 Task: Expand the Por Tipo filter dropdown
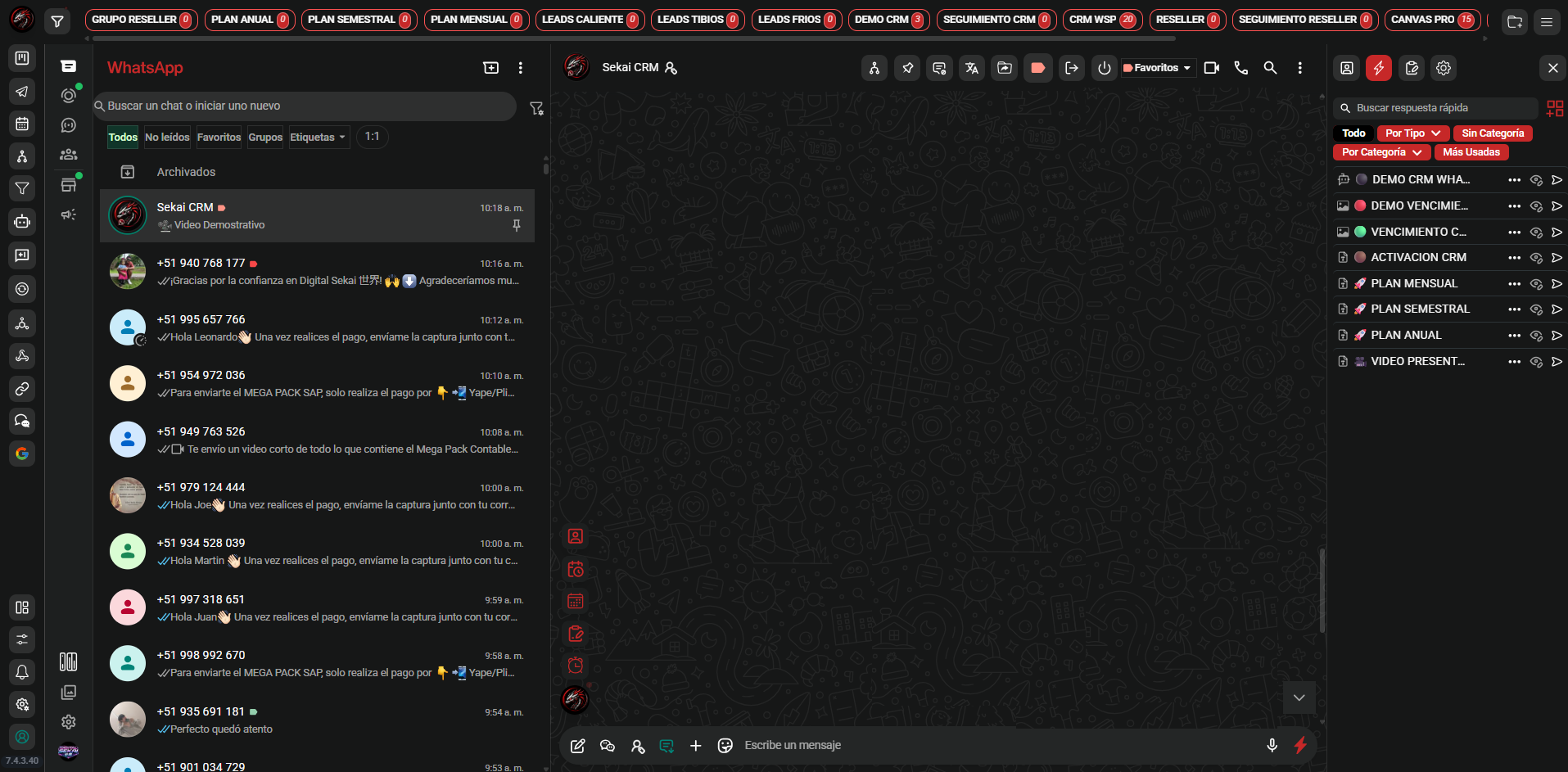pyautogui.click(x=1413, y=133)
